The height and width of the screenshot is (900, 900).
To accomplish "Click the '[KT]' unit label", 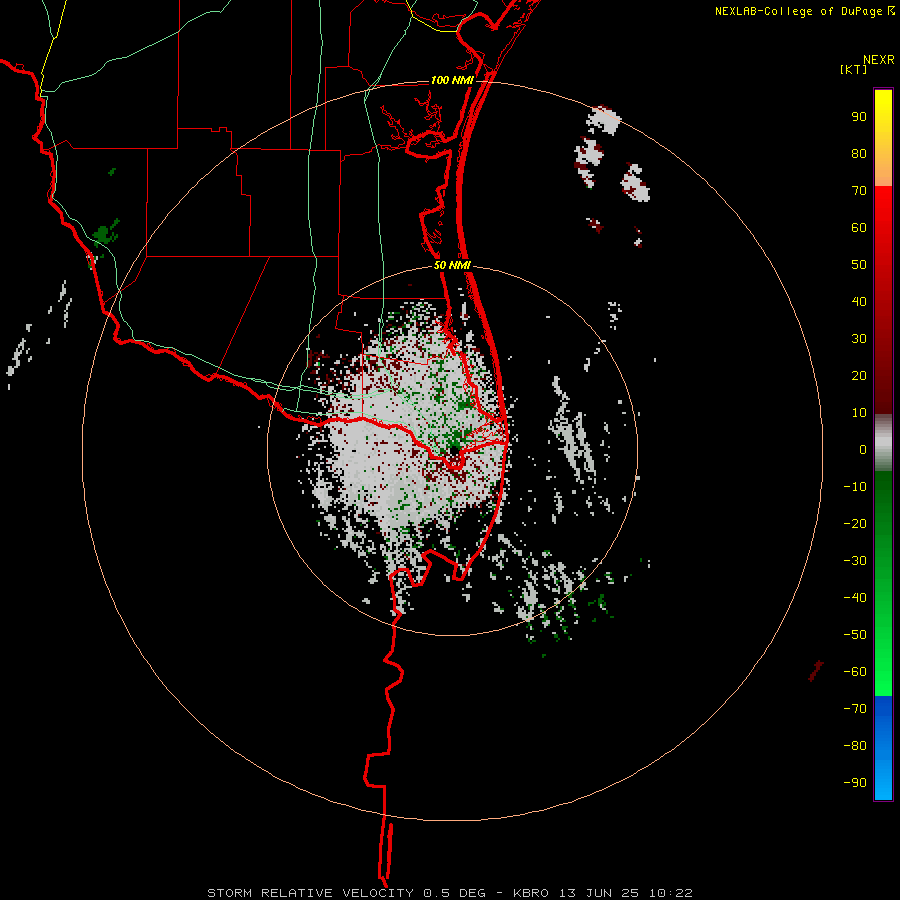I will [854, 69].
